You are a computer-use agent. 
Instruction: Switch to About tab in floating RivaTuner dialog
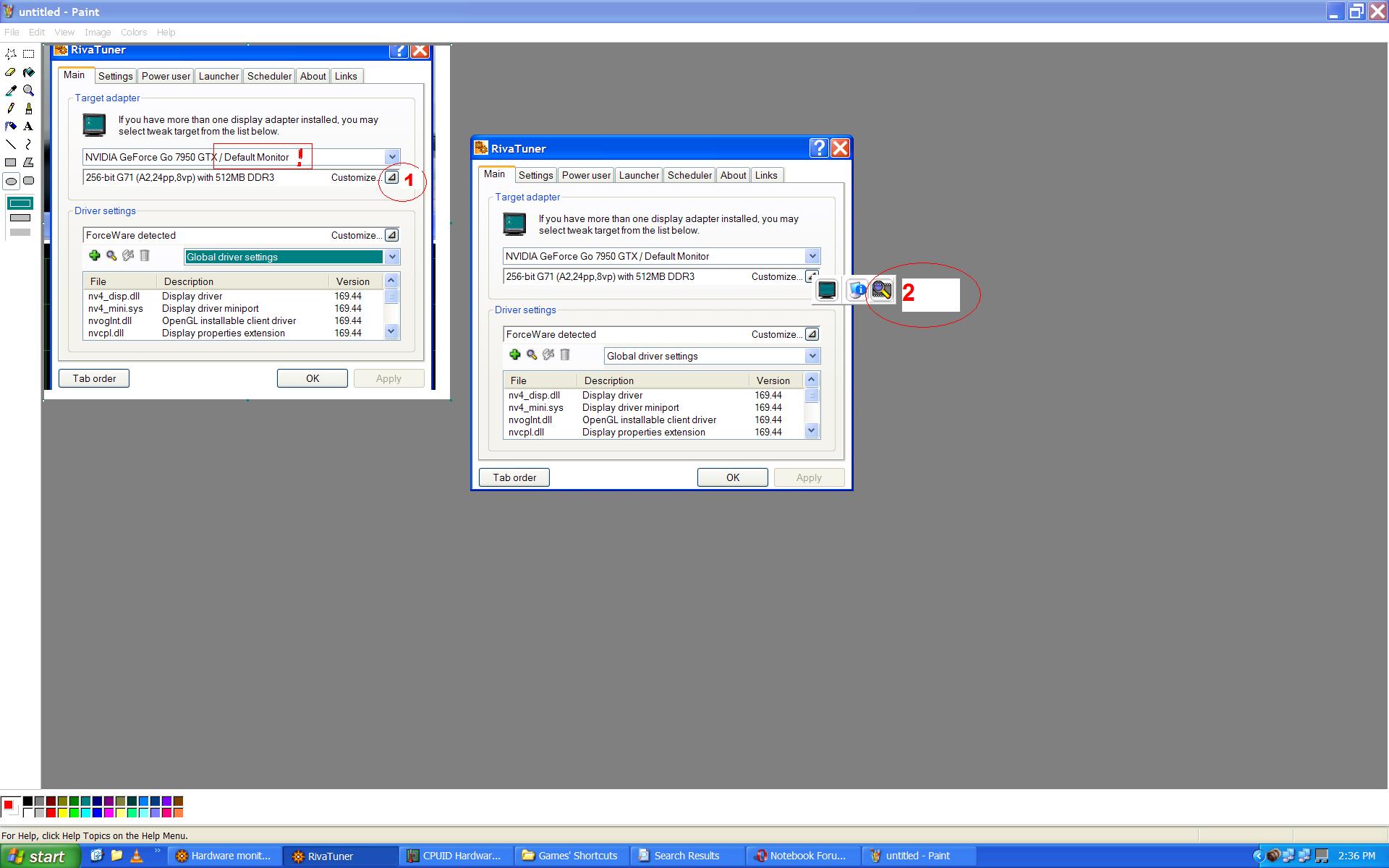tap(733, 175)
